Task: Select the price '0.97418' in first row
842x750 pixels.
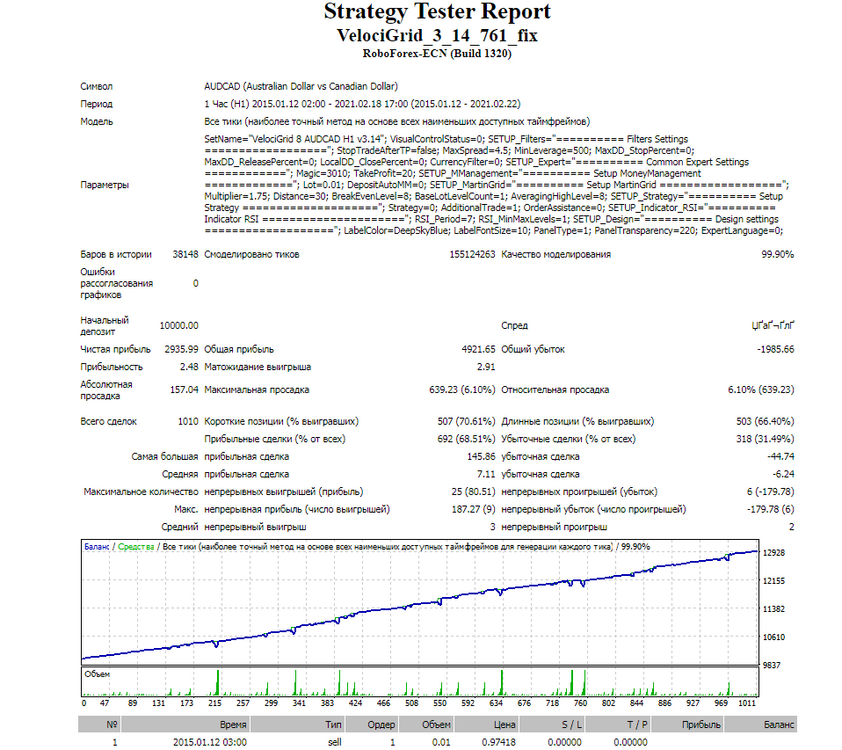Action: pyautogui.click(x=498, y=742)
